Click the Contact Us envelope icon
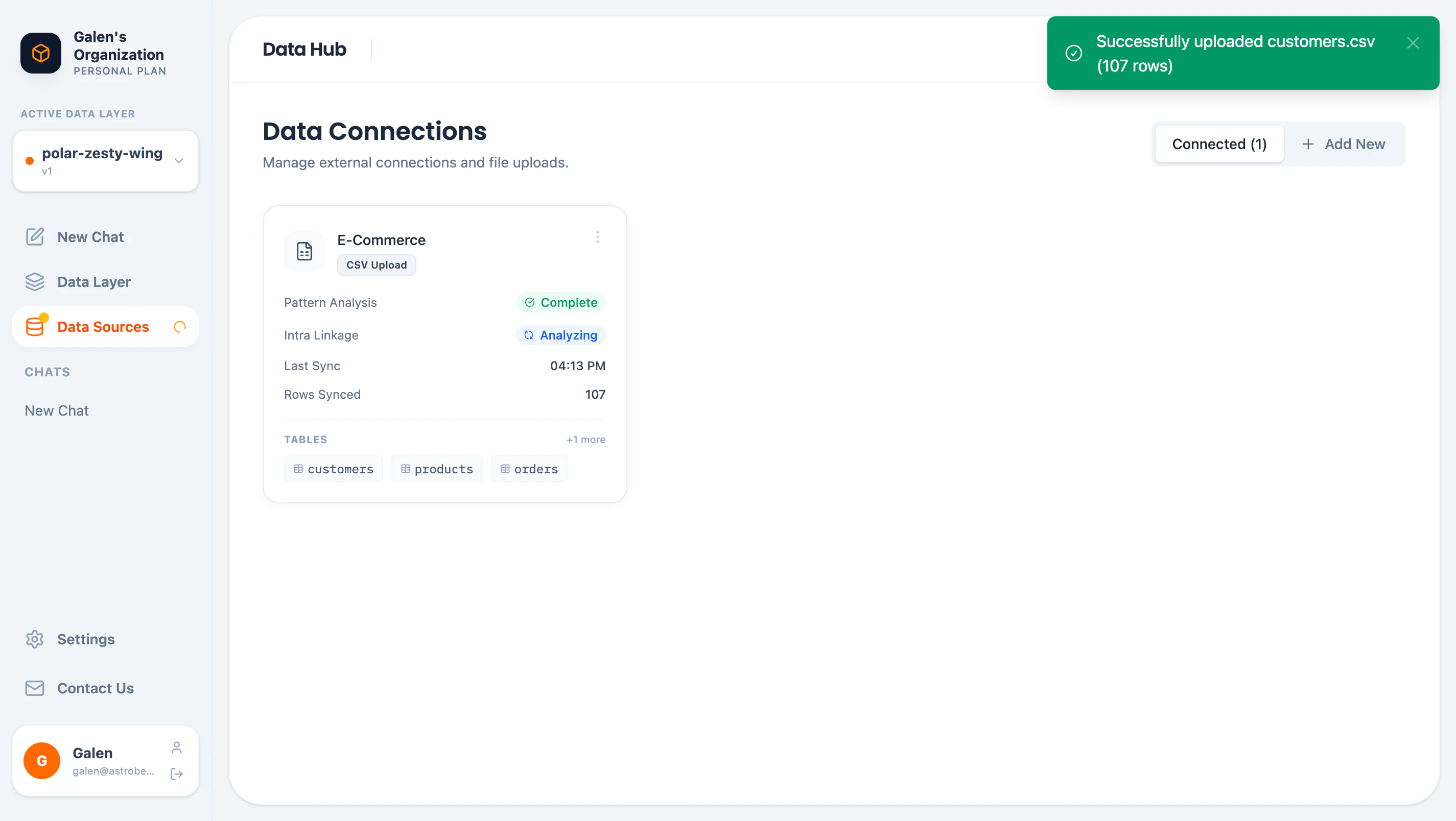The image size is (1456, 821). [x=34, y=688]
